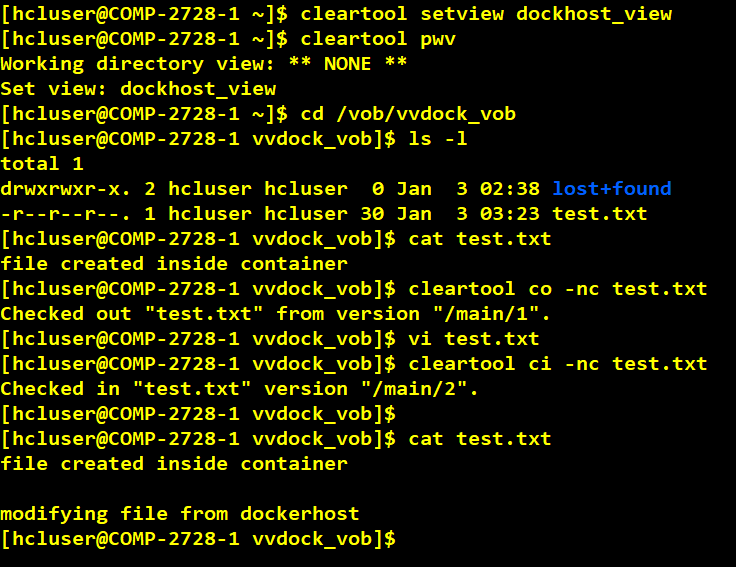Click the blue lost+found directory name
The width and height of the screenshot is (736, 567).
click(611, 189)
